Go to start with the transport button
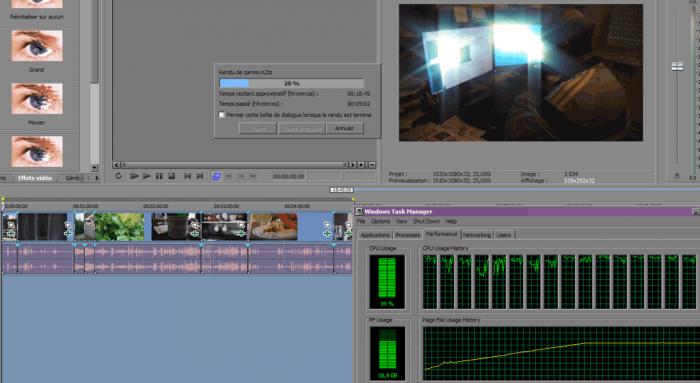Viewport: 700px width, 383px height. [188, 176]
